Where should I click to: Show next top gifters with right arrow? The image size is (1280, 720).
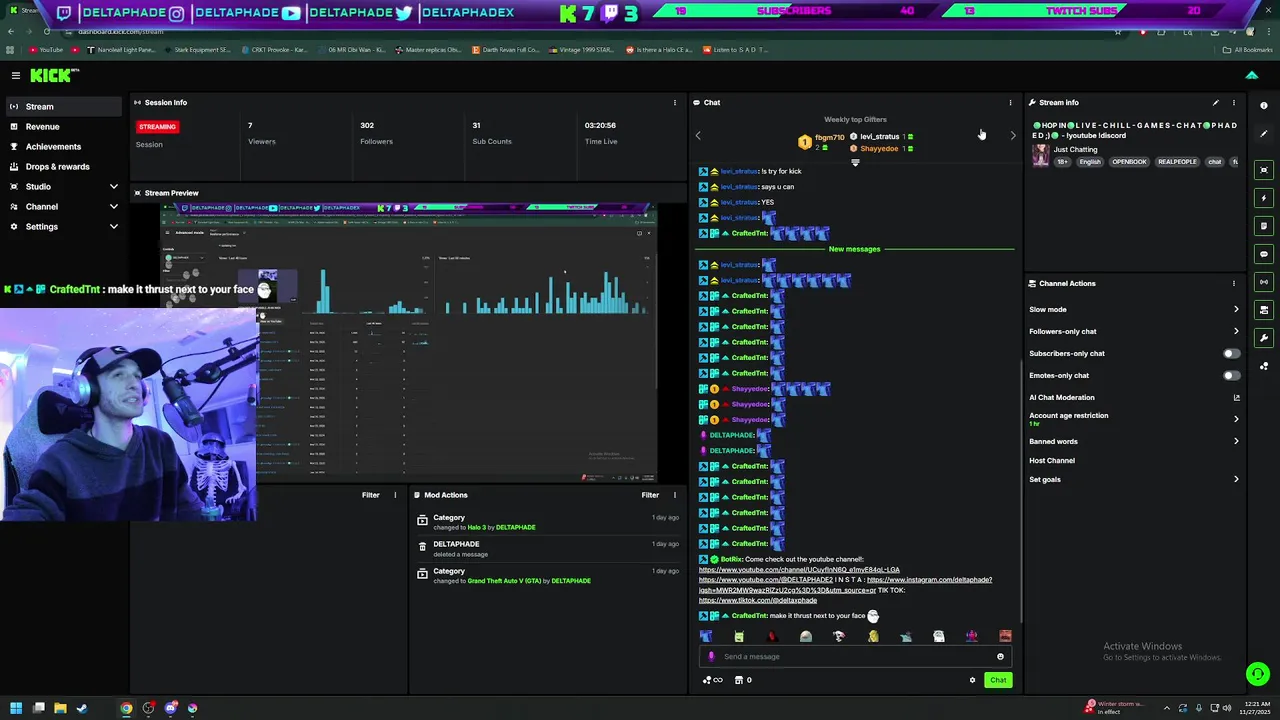1012,135
